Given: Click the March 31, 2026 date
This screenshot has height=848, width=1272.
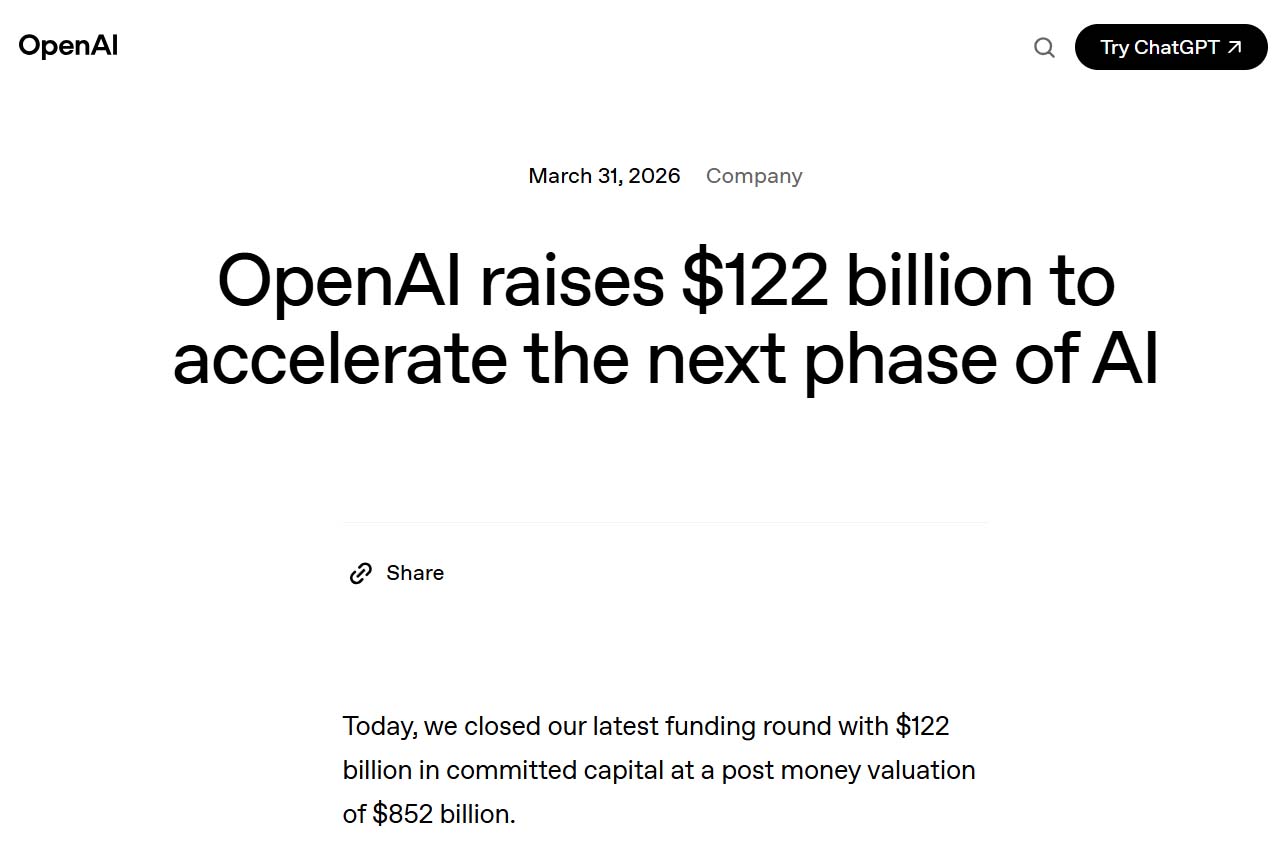Looking at the screenshot, I should (604, 176).
